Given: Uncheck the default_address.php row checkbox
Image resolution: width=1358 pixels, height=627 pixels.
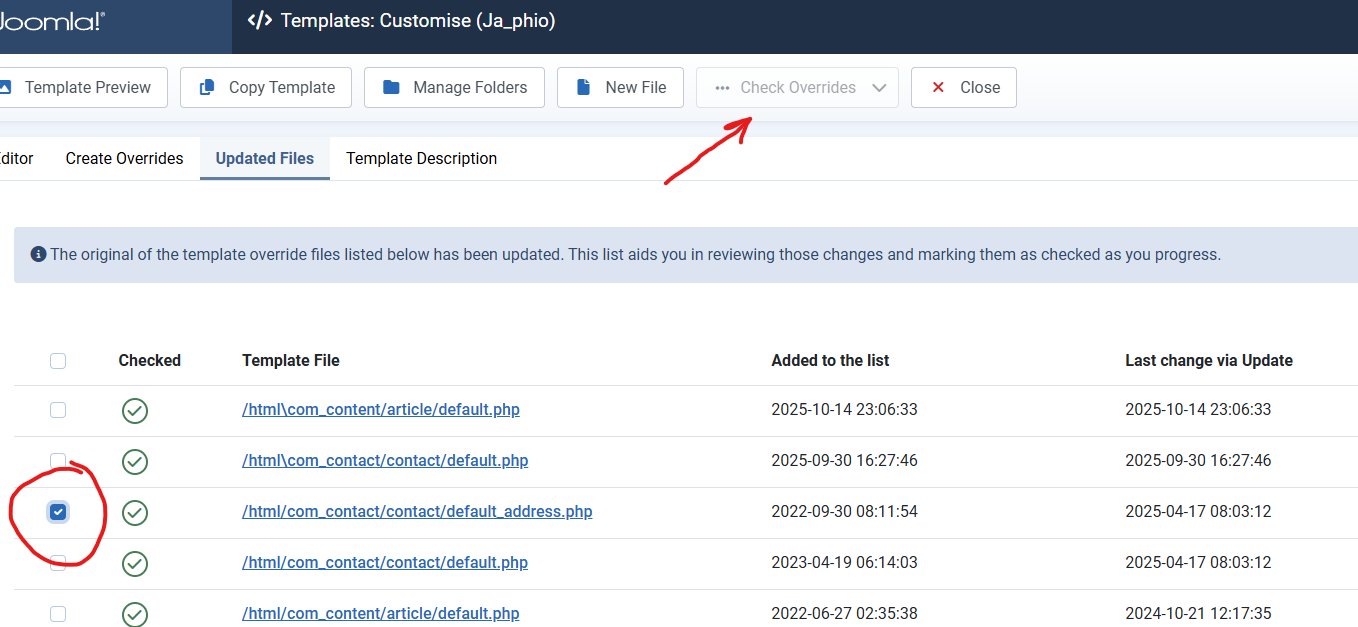Looking at the screenshot, I should tap(58, 512).
